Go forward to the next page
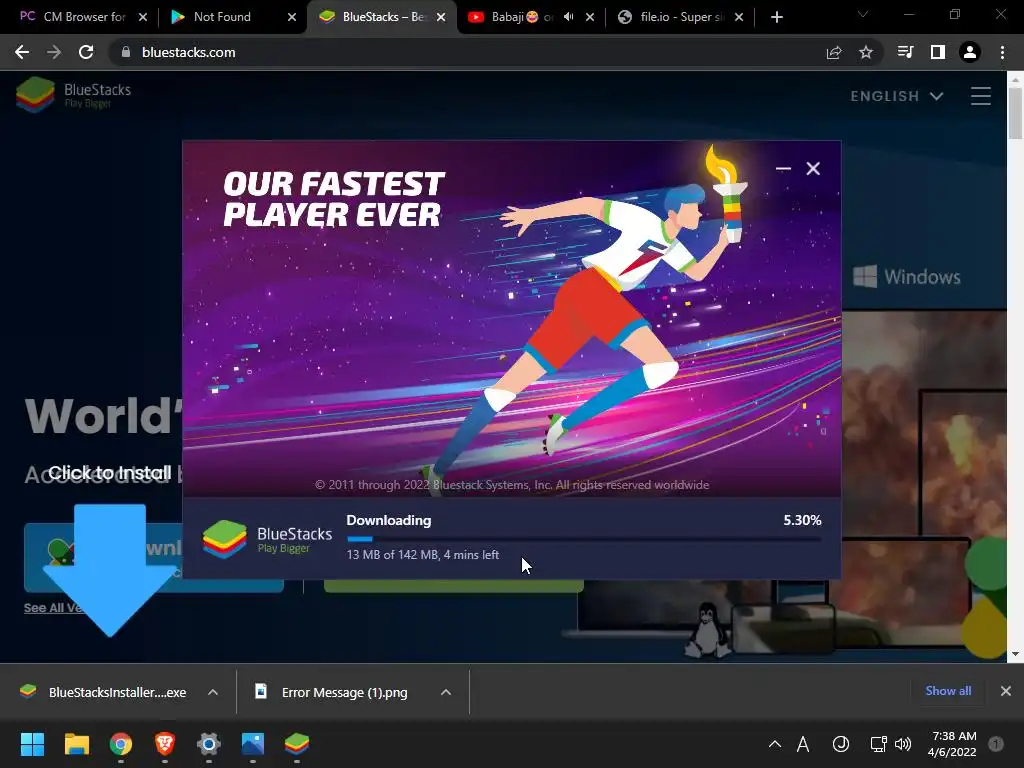The width and height of the screenshot is (1024, 768). pos(54,52)
